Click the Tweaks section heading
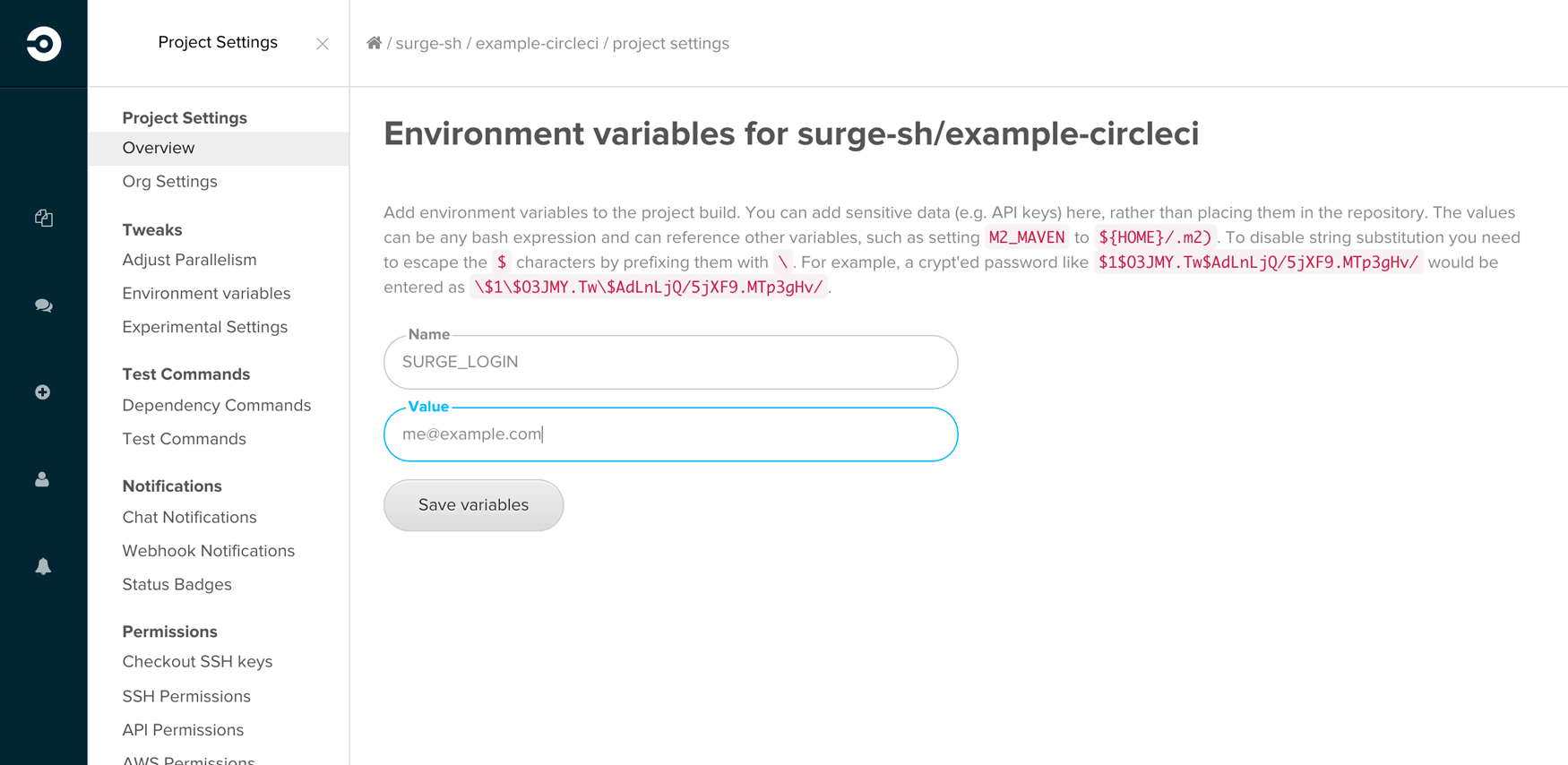Viewport: 1568px width, 765px height. click(x=152, y=230)
